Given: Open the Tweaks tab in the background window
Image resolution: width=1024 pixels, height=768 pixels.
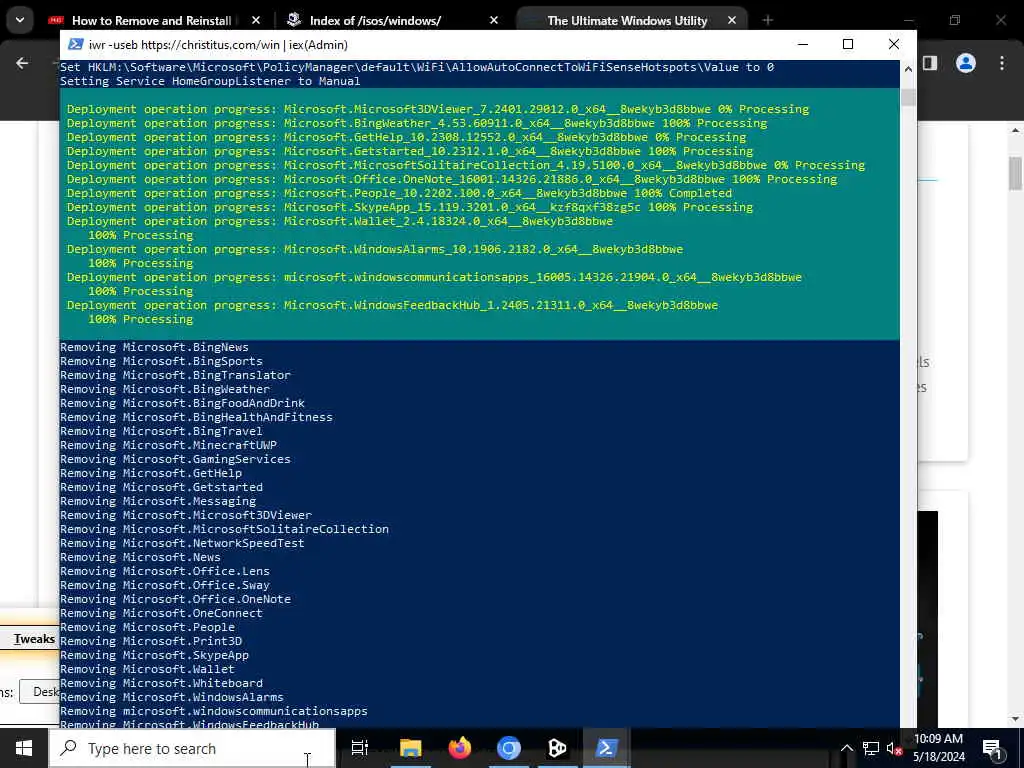Looking at the screenshot, I should click(34, 639).
